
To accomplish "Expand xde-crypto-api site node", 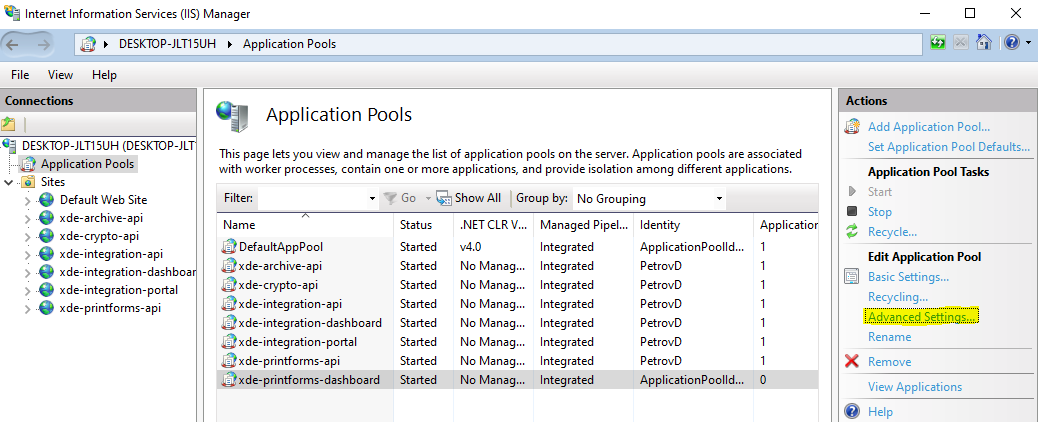I will pyautogui.click(x=27, y=237).
